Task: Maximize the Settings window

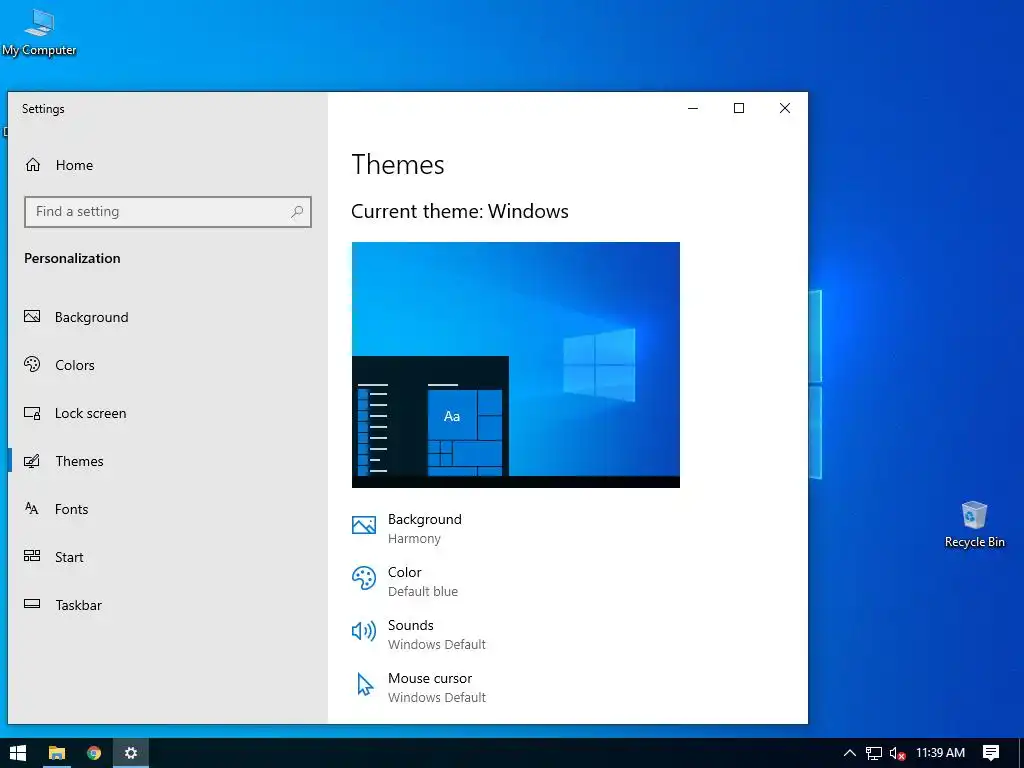Action: tap(739, 108)
